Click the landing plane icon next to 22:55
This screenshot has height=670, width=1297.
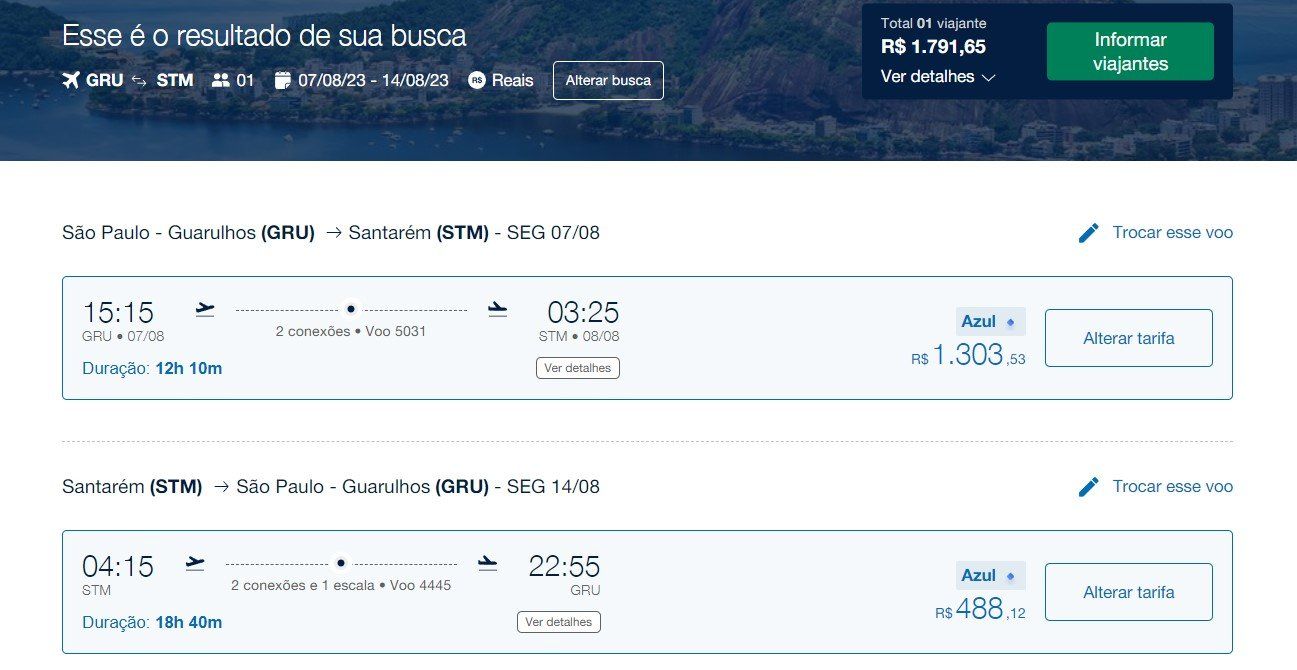tap(487, 563)
